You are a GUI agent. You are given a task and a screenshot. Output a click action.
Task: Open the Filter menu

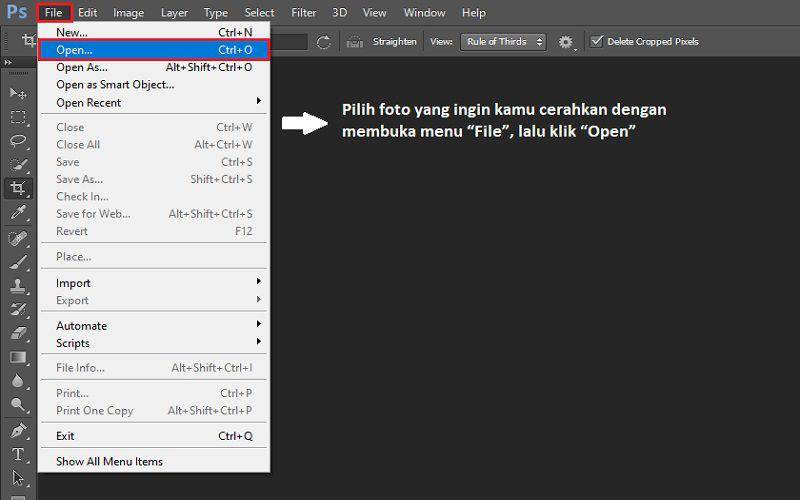pyautogui.click(x=304, y=12)
